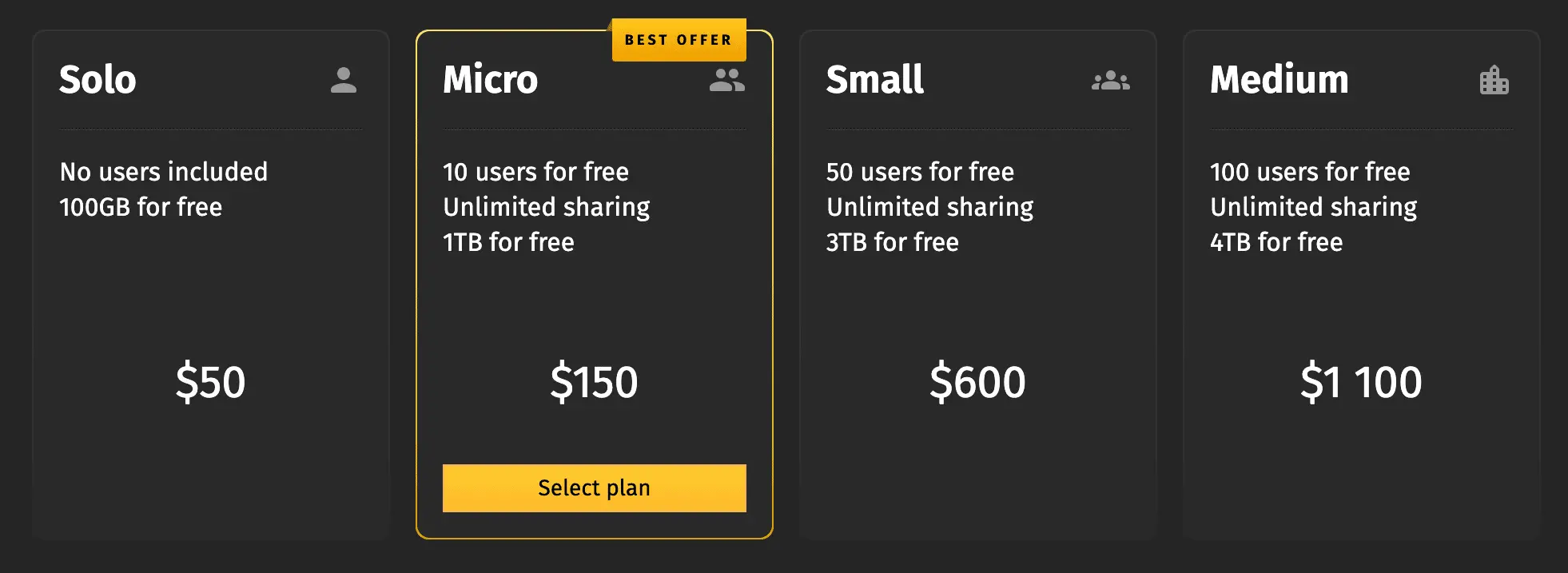Click the Micro plan title

click(x=489, y=80)
